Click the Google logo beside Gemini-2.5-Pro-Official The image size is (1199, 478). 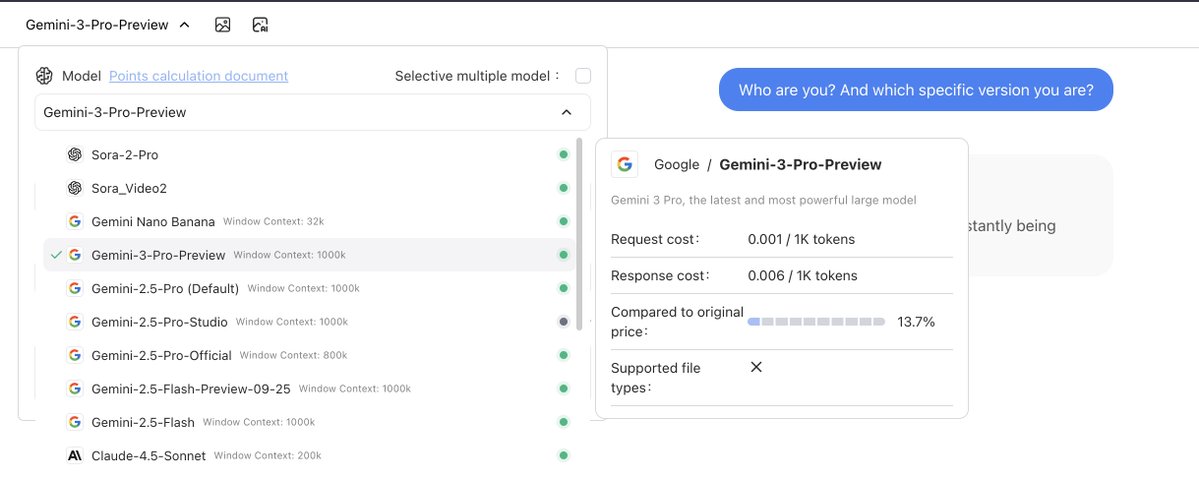point(74,355)
